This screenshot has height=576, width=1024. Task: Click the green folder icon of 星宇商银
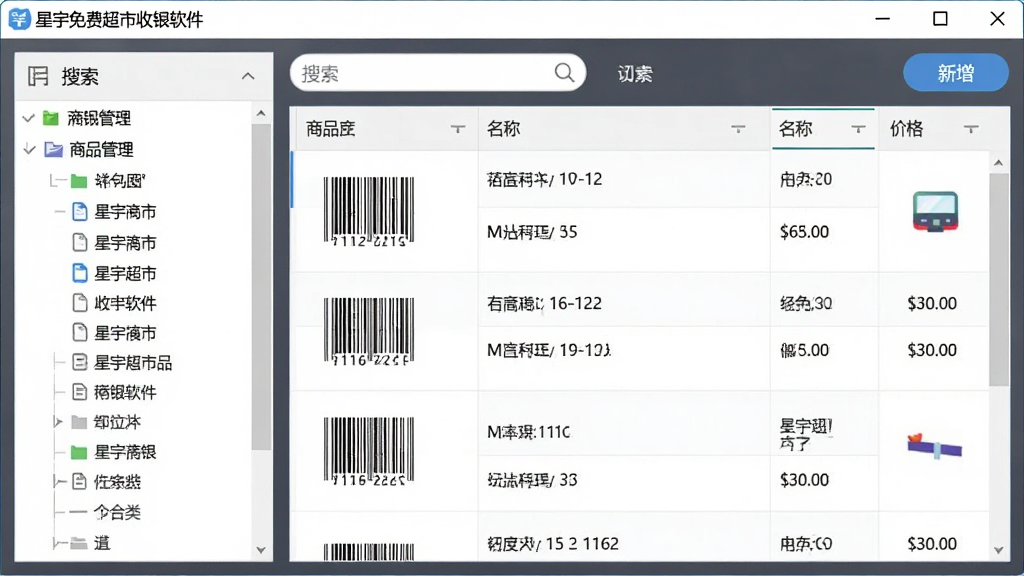[x=79, y=452]
